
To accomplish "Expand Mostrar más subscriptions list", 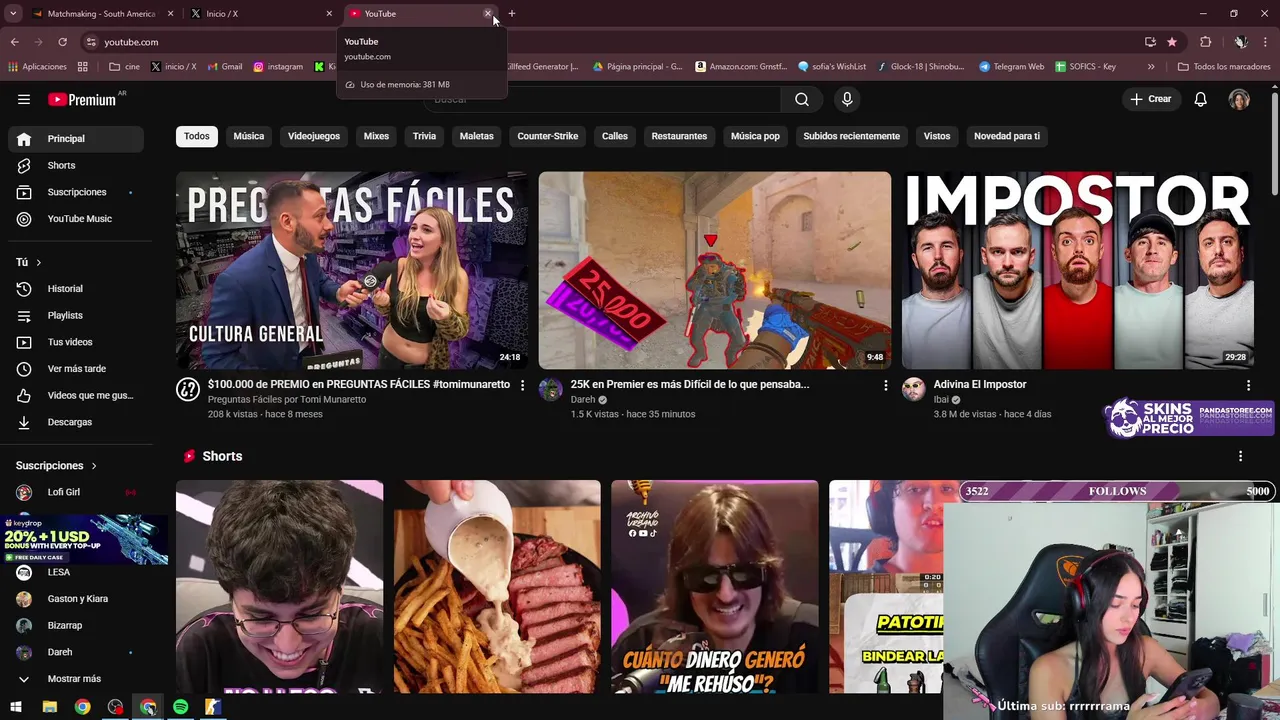I will [x=76, y=679].
